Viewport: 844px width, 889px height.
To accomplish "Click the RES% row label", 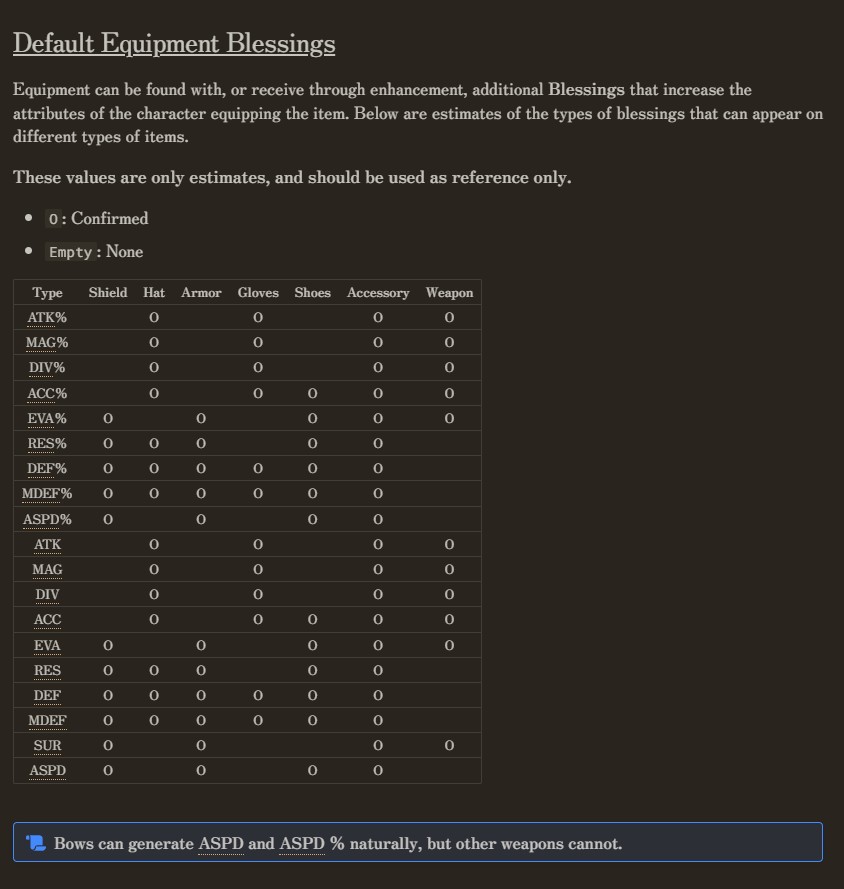I will [x=47, y=443].
